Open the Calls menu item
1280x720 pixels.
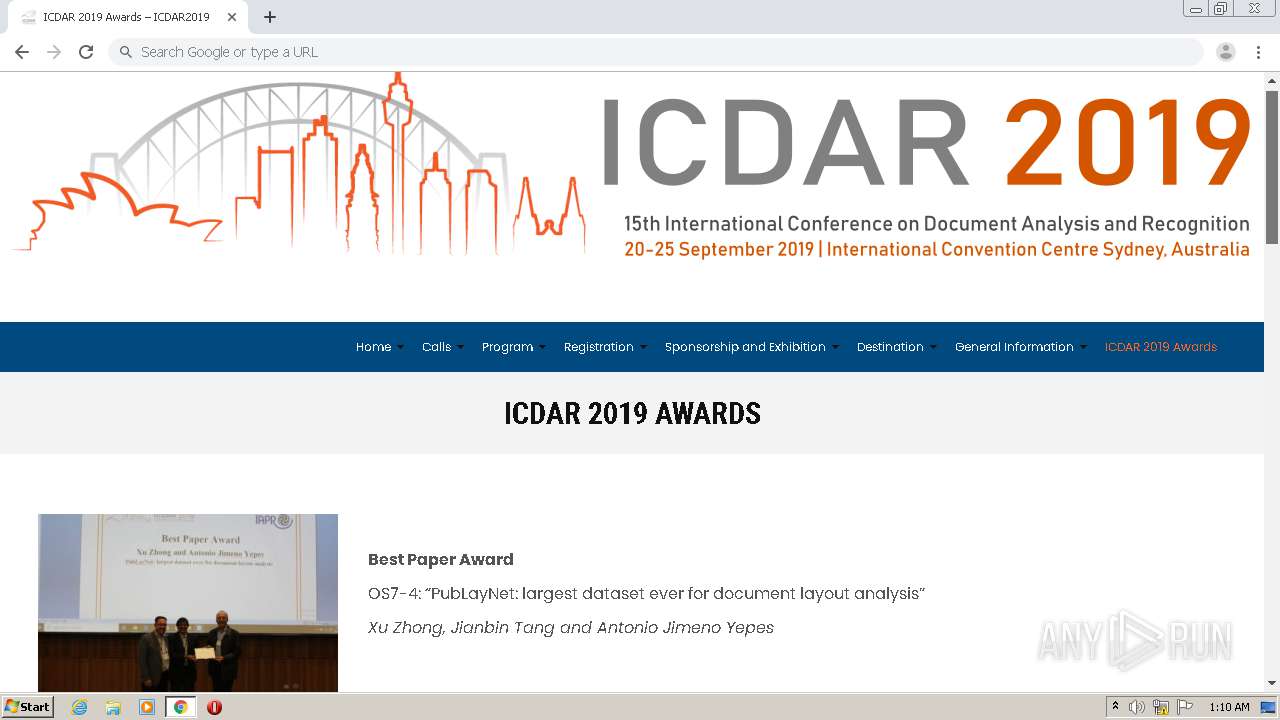436,347
